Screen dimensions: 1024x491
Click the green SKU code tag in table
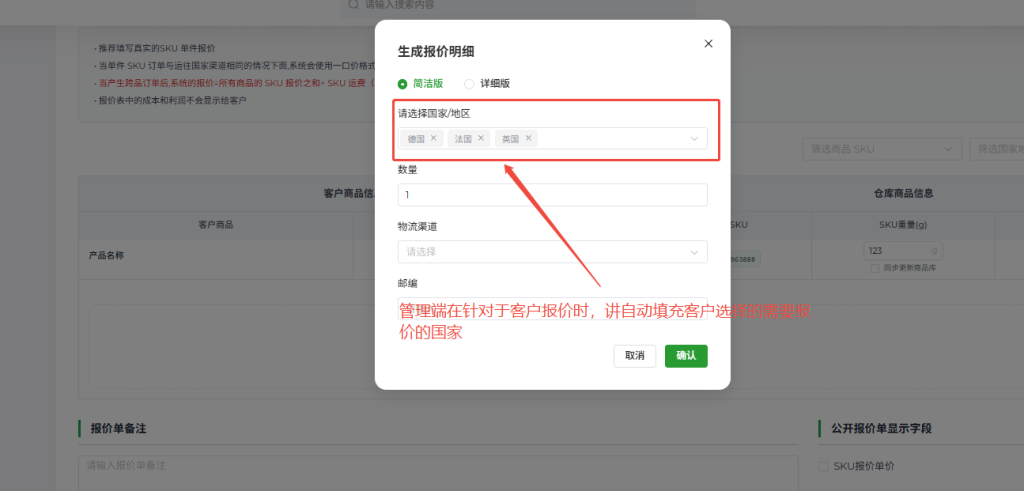point(741,258)
